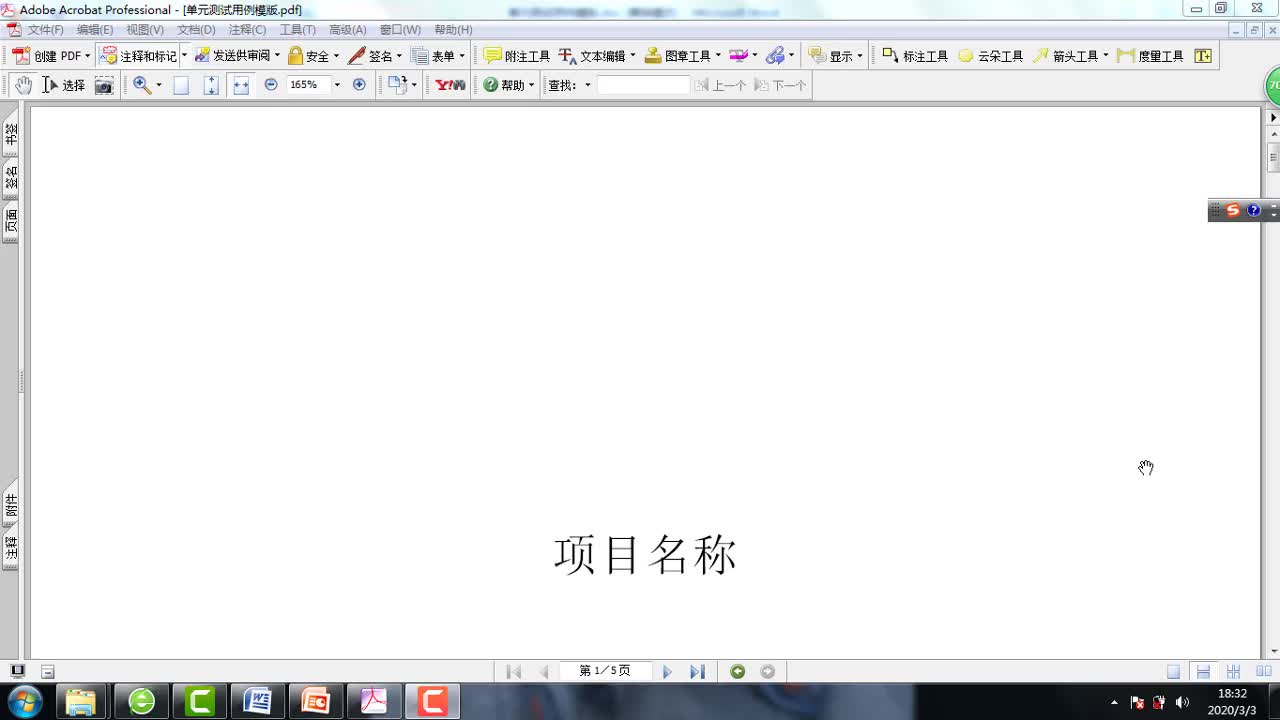The width and height of the screenshot is (1280, 720).
Task: Open the 书签 bookmarks side tab
Action: [x=11, y=134]
